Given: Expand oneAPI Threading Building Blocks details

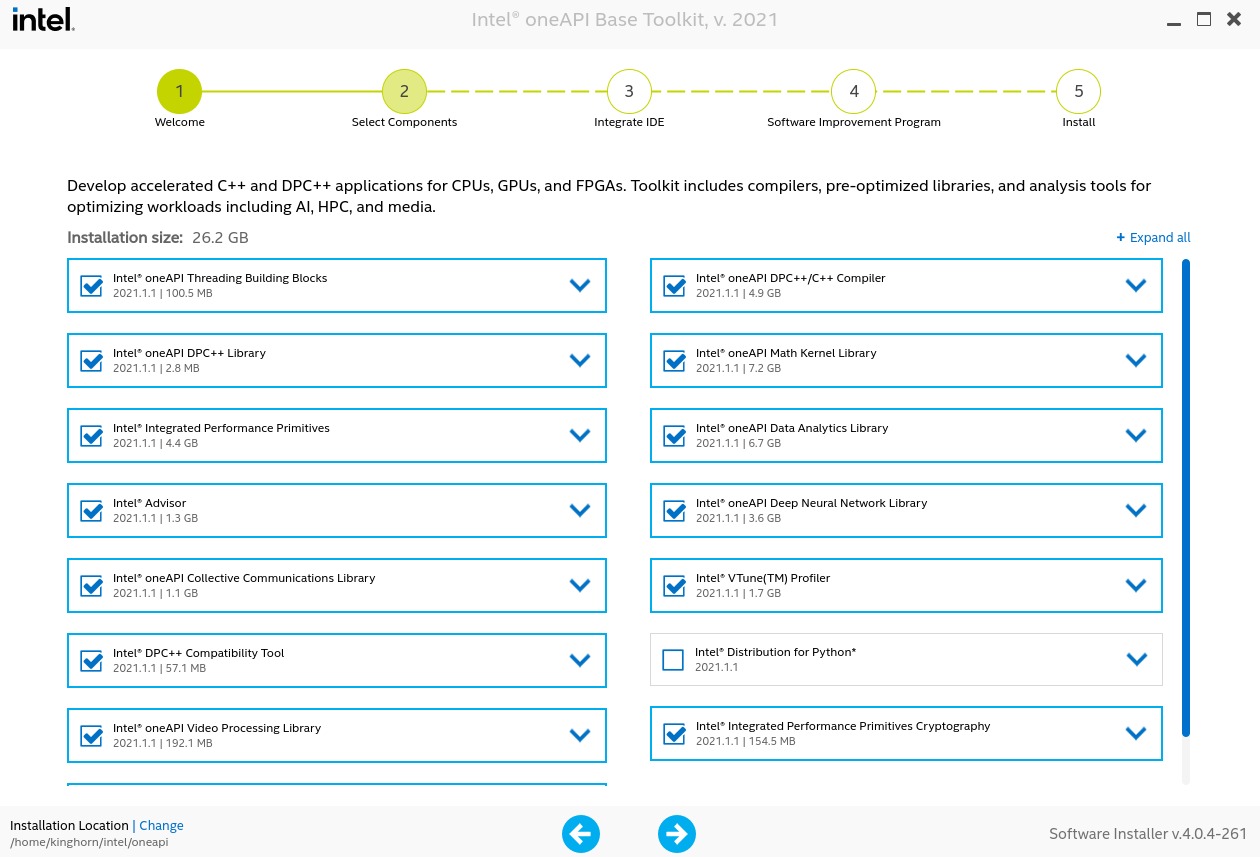Looking at the screenshot, I should 580,285.
